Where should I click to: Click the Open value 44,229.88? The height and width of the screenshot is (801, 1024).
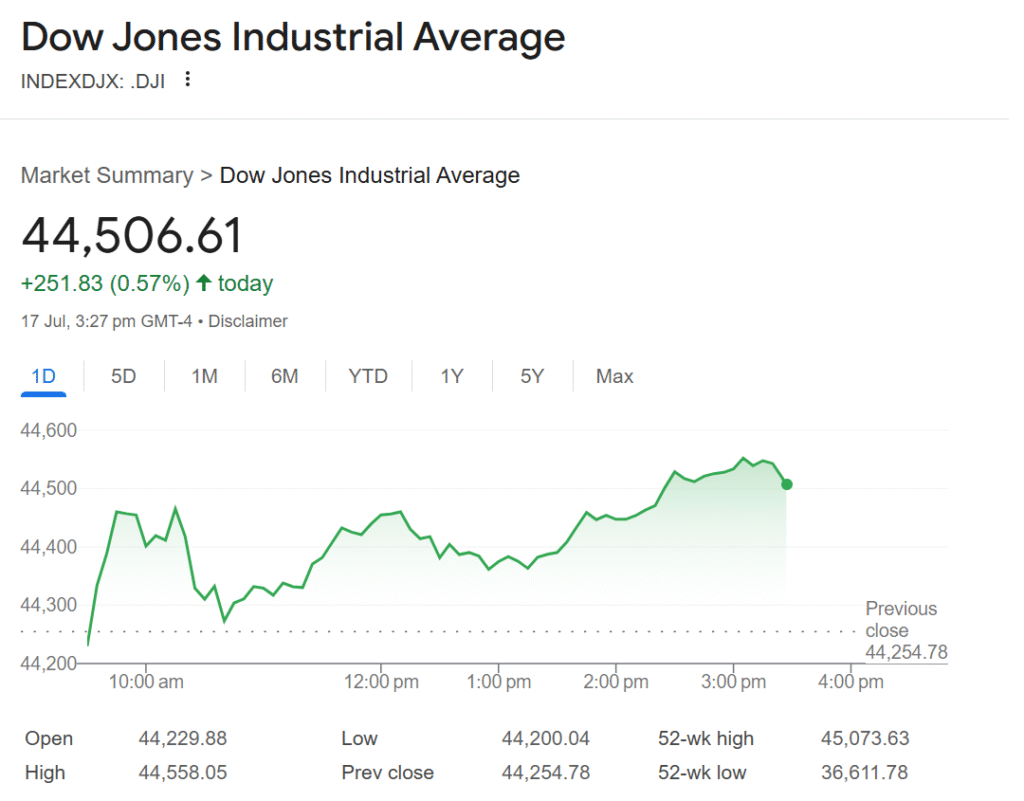[x=182, y=739]
